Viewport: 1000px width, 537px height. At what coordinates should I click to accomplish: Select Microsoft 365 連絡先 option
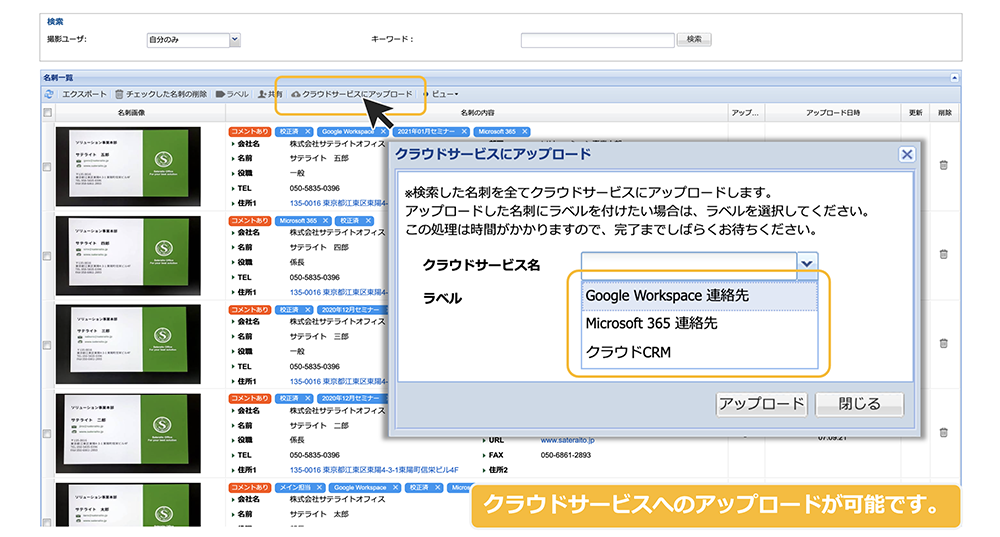click(699, 323)
